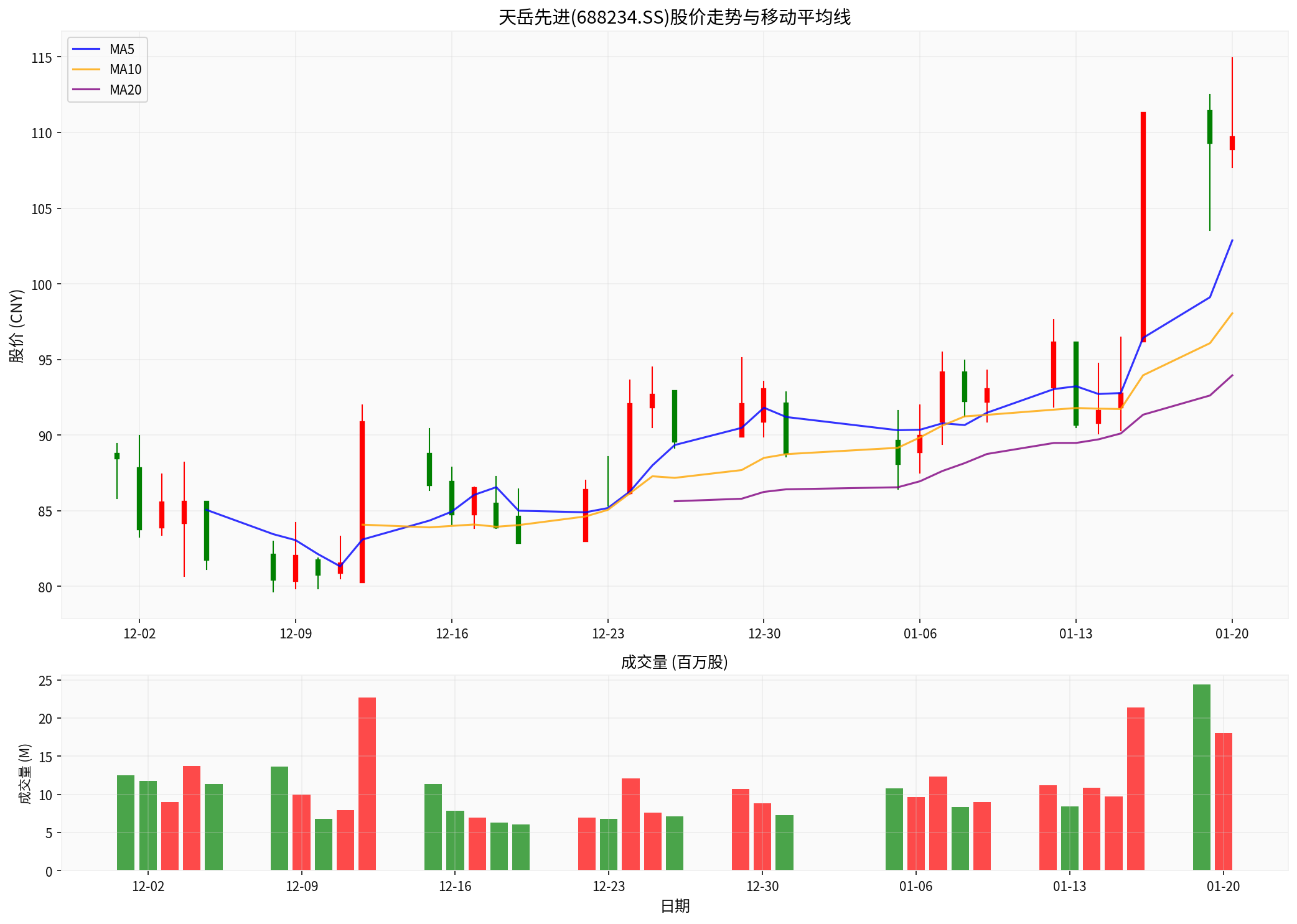The width and height of the screenshot is (1297, 924).
Task: Click the orange MA10 legend line swatch
Action: point(87,70)
